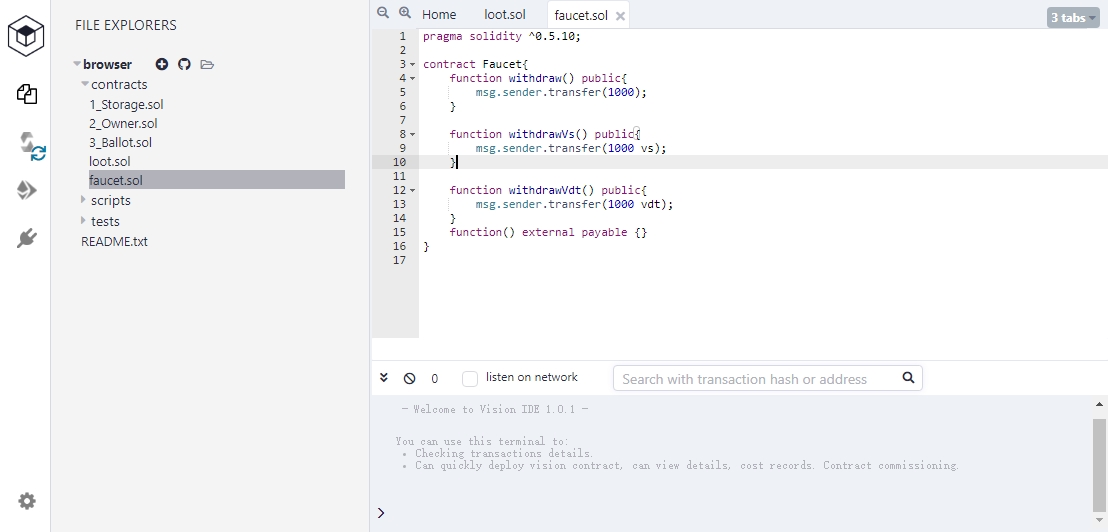The height and width of the screenshot is (532, 1108).
Task: Open Settings gear at sidebar bottom
Action: (x=27, y=501)
